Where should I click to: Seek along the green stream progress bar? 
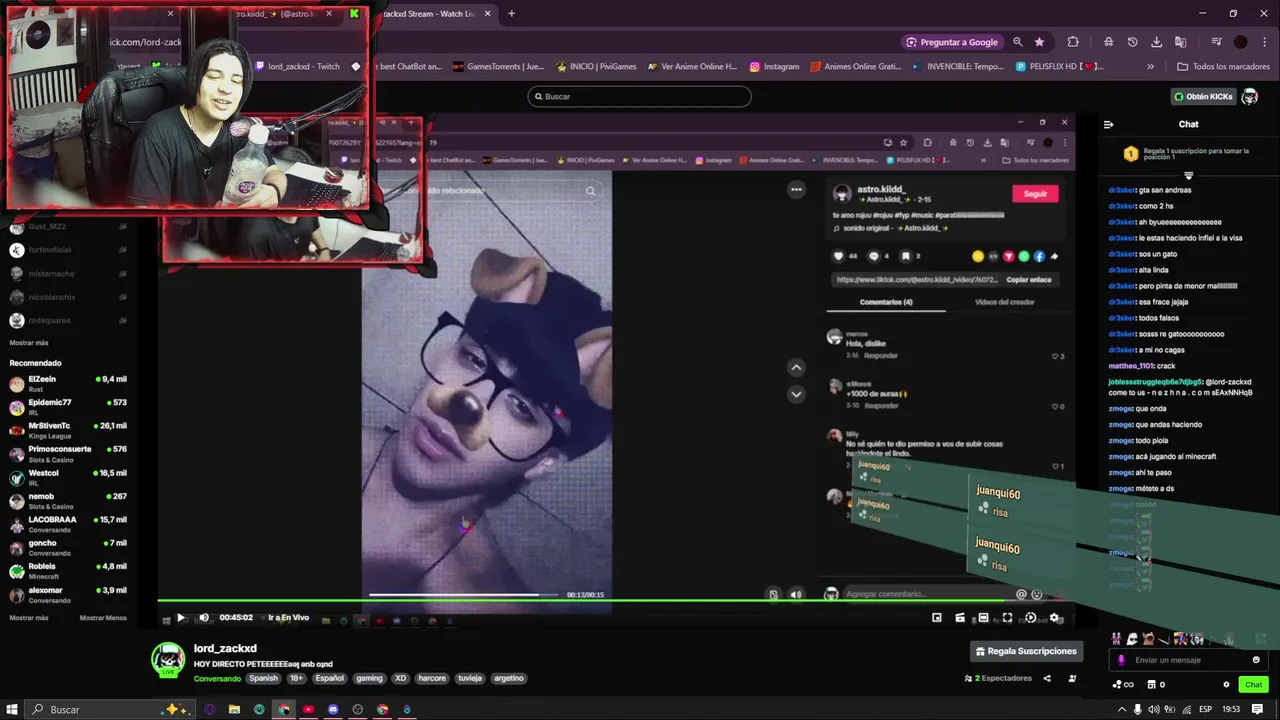point(616,601)
